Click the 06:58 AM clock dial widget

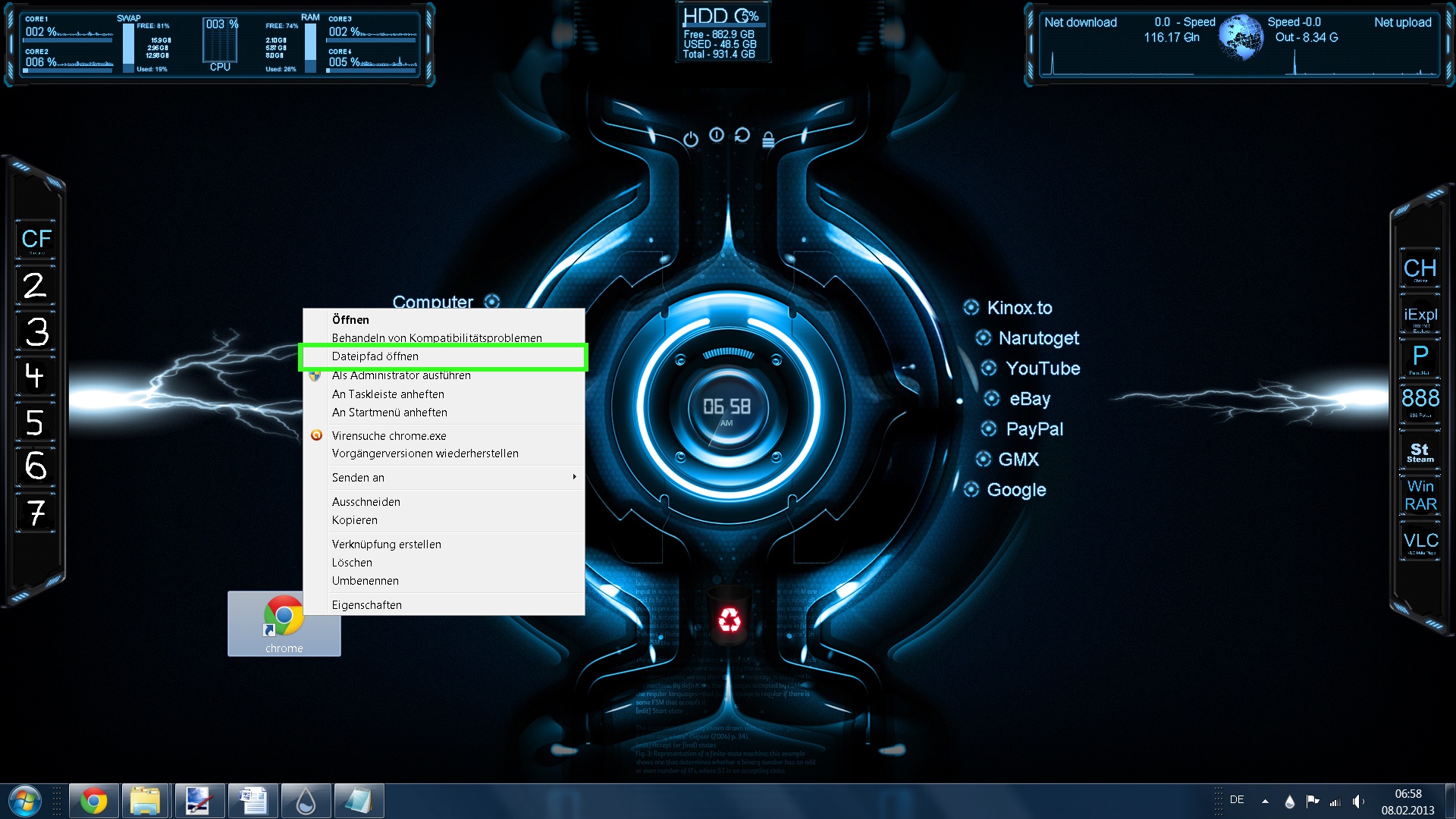pos(727,408)
